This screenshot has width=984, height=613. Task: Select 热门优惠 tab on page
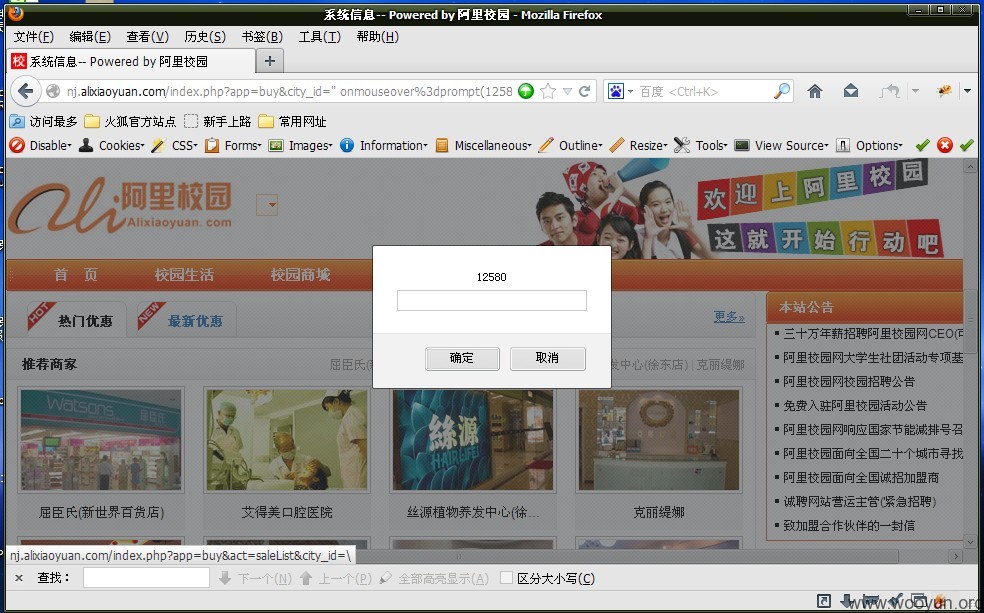point(77,321)
